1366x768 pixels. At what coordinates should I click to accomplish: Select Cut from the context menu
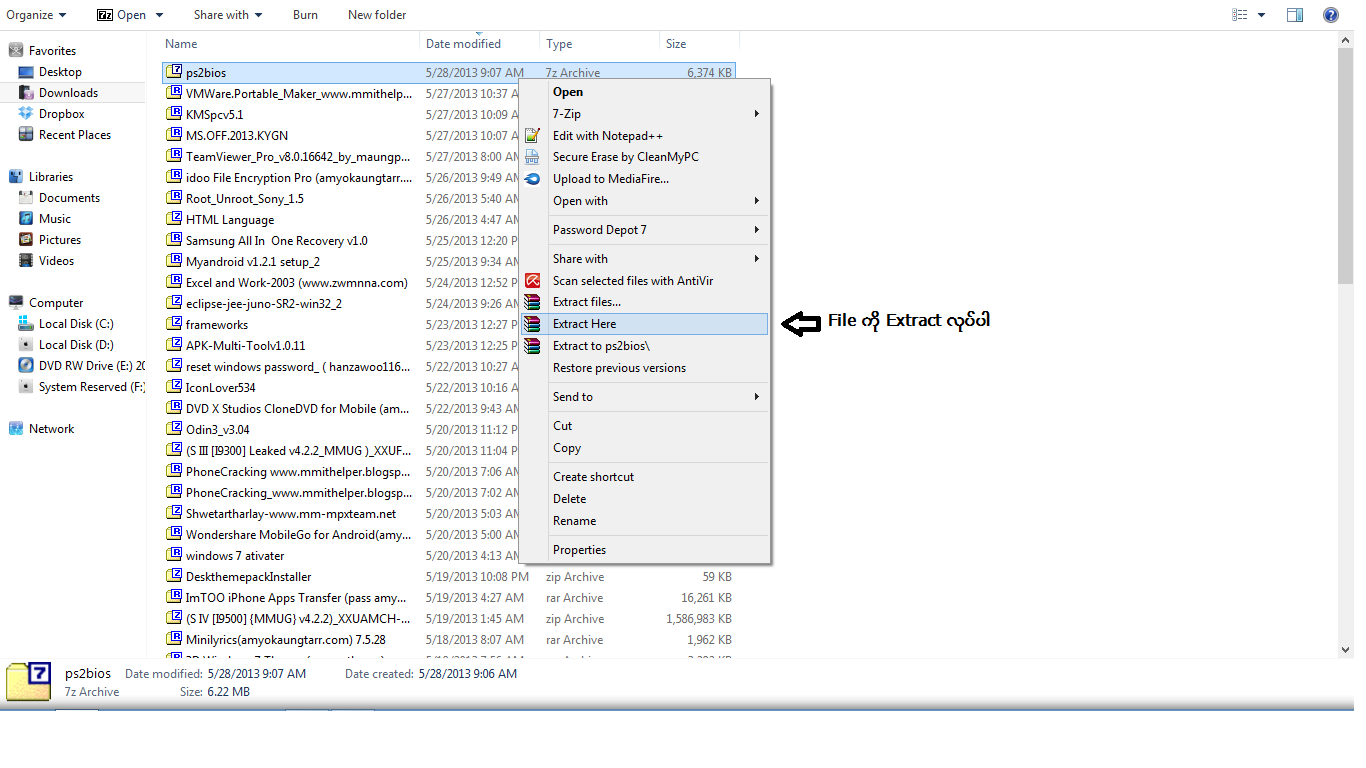point(645,426)
